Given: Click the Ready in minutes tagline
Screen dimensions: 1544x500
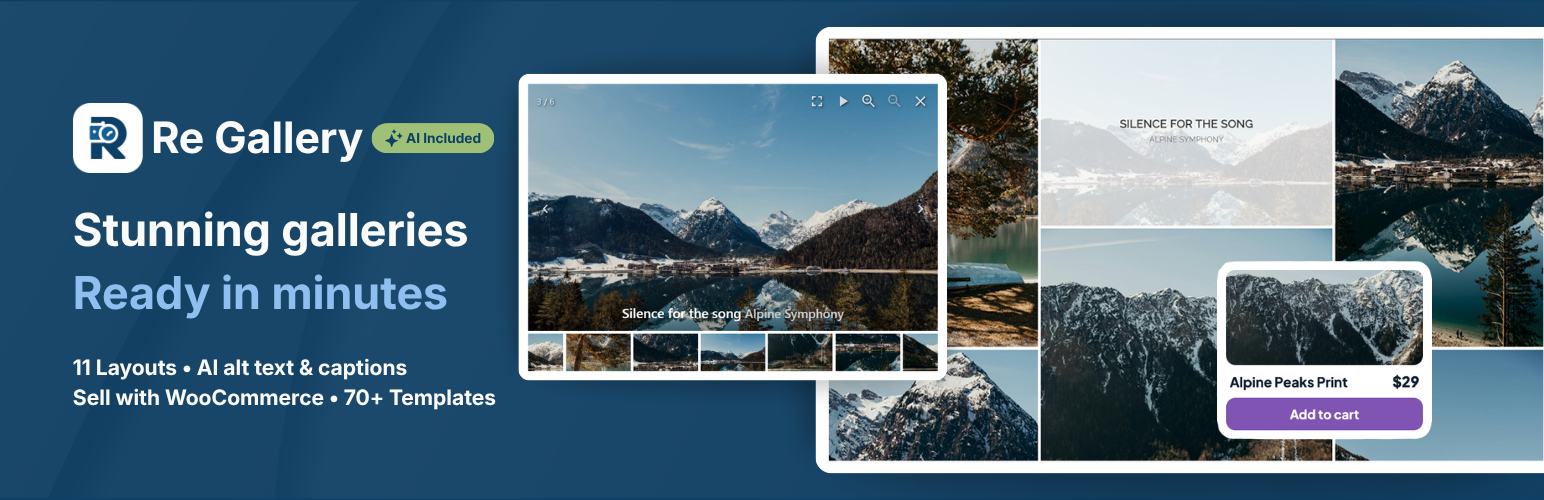Looking at the screenshot, I should pyautogui.click(x=260, y=293).
